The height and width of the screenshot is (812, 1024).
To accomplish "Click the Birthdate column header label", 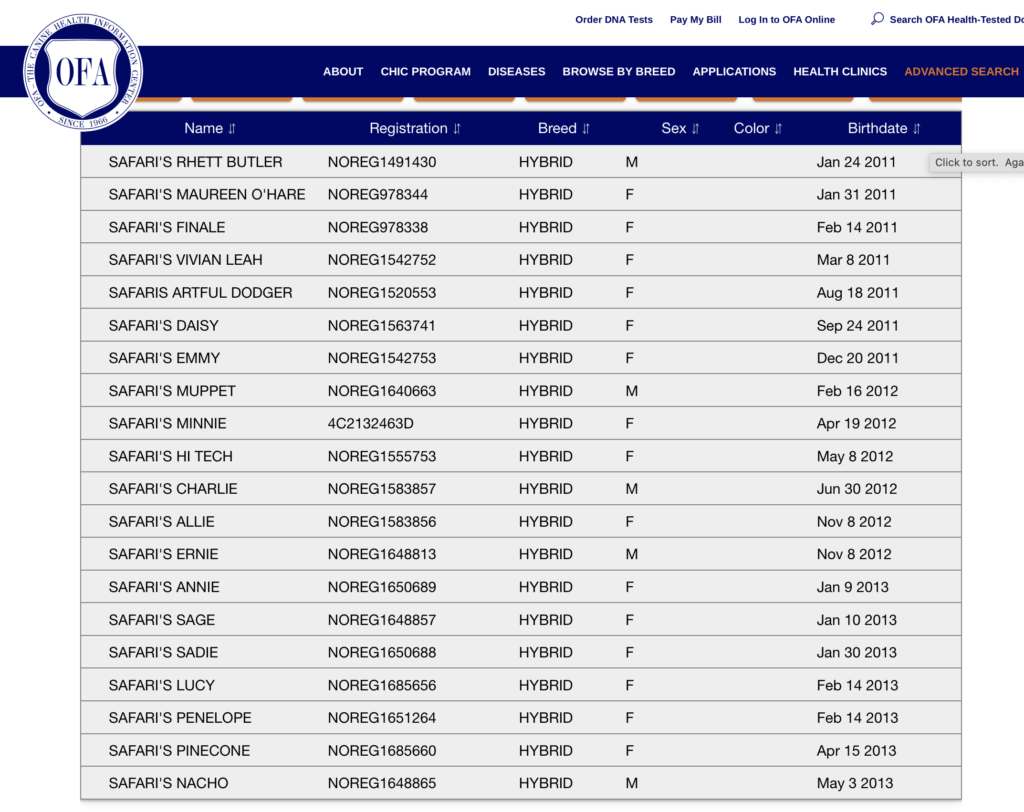I will point(877,129).
